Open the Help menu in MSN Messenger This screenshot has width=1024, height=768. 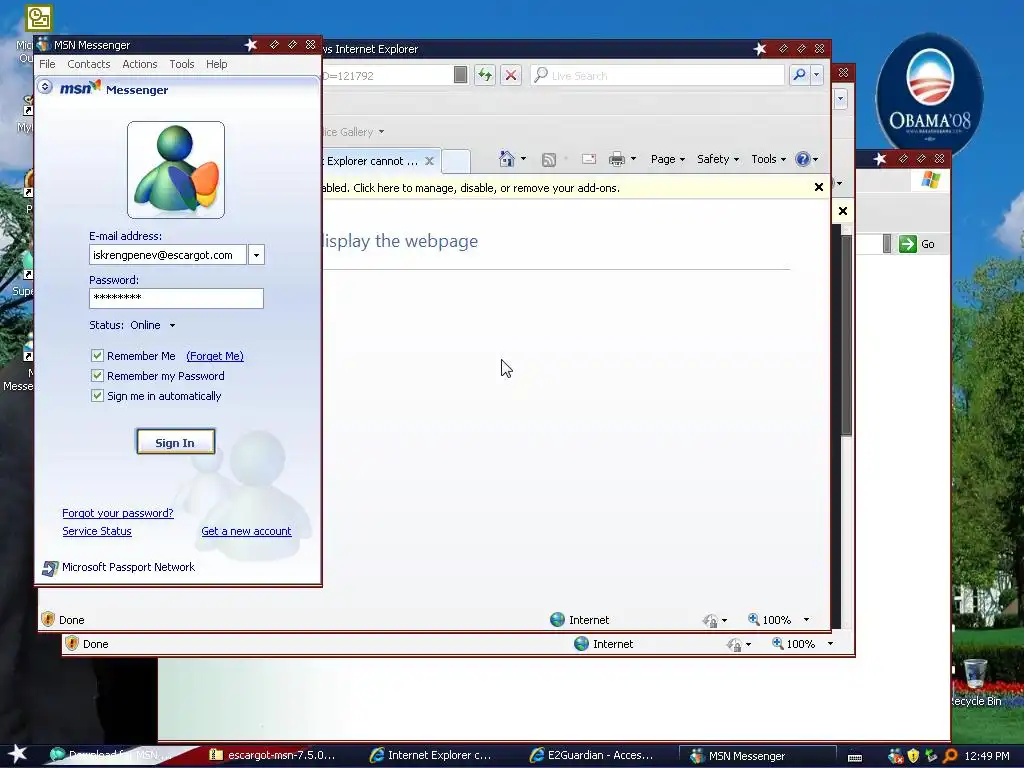point(216,64)
